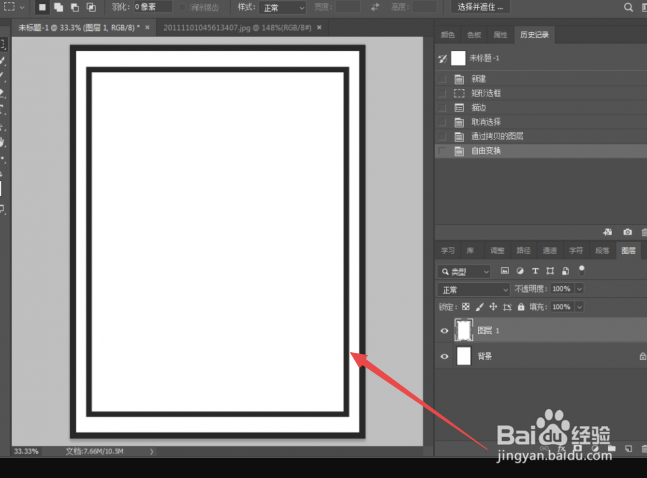This screenshot has width=647, height=478.
Task: Create new document from current history state
Action: 607,232
